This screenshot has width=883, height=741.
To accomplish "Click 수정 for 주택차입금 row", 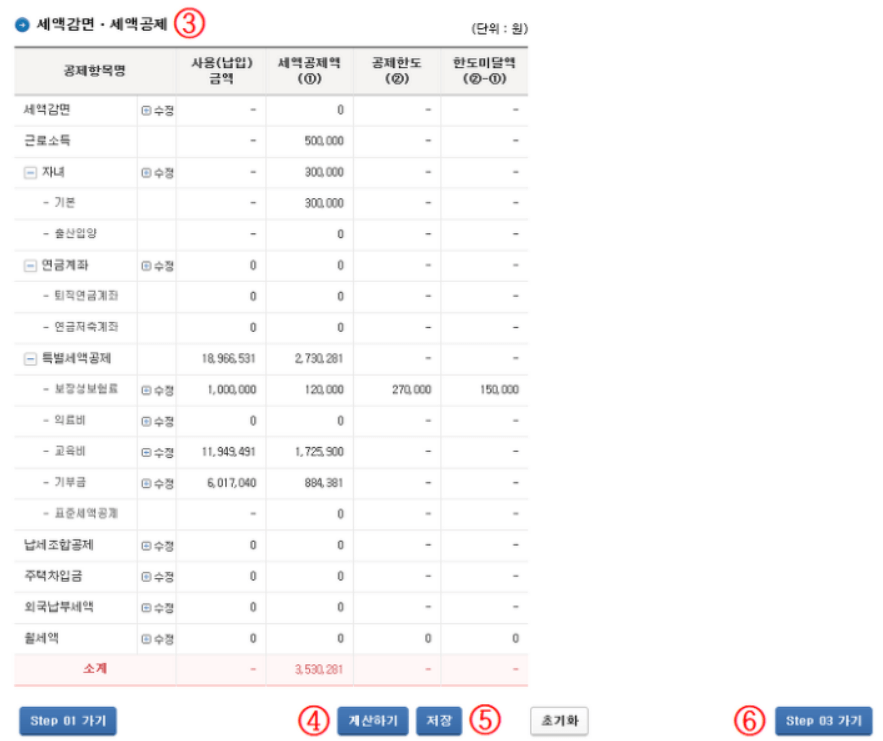I will [158, 577].
